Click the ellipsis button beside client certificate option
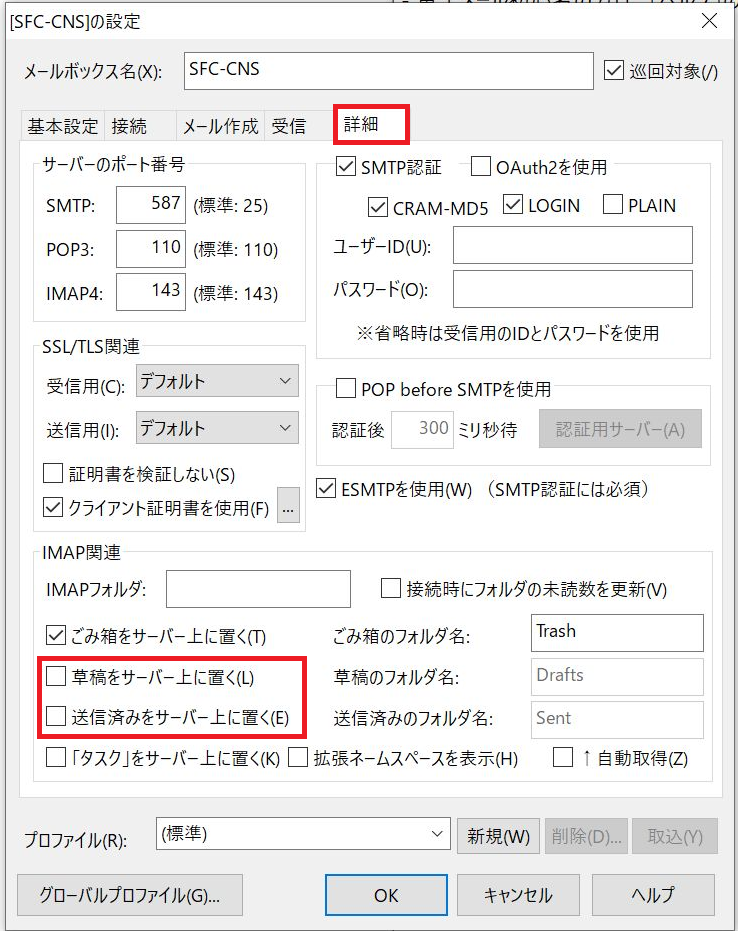The image size is (738, 931). click(289, 508)
